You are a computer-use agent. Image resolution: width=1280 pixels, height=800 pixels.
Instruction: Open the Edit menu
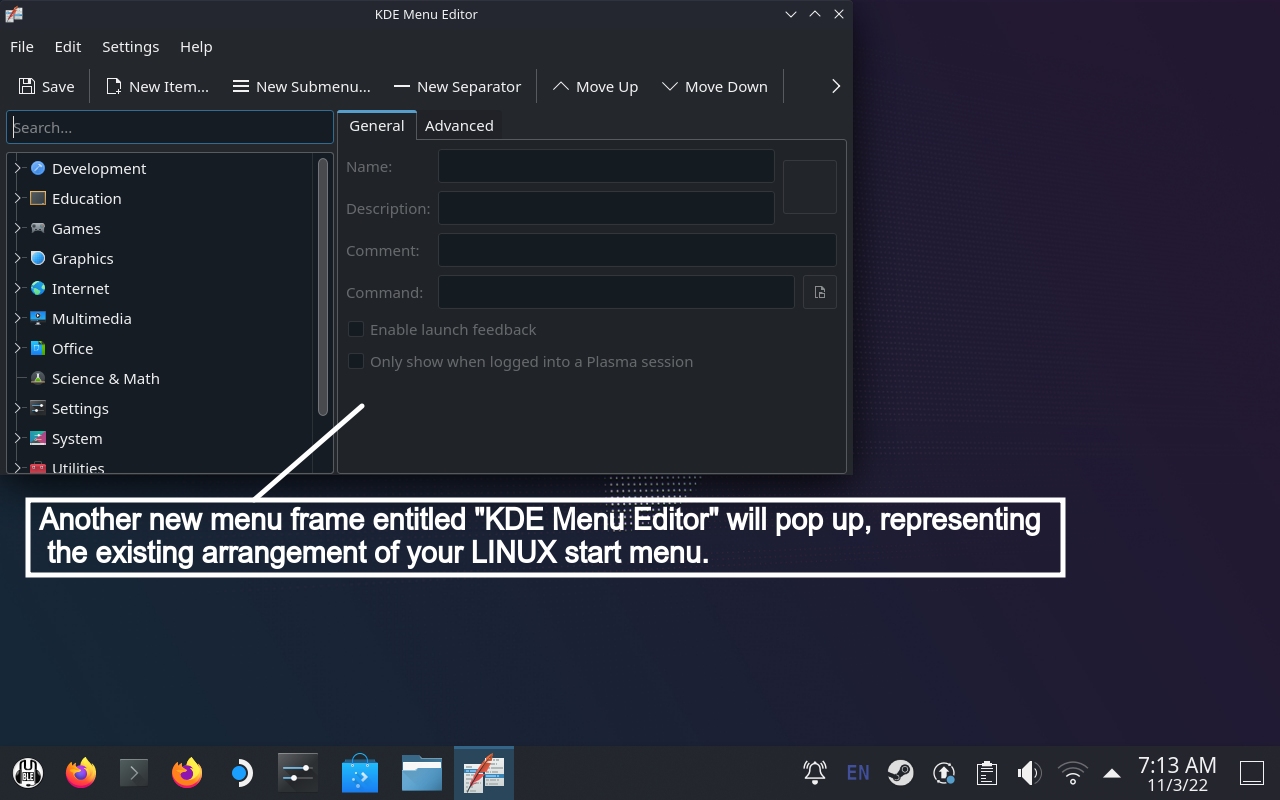tap(68, 46)
